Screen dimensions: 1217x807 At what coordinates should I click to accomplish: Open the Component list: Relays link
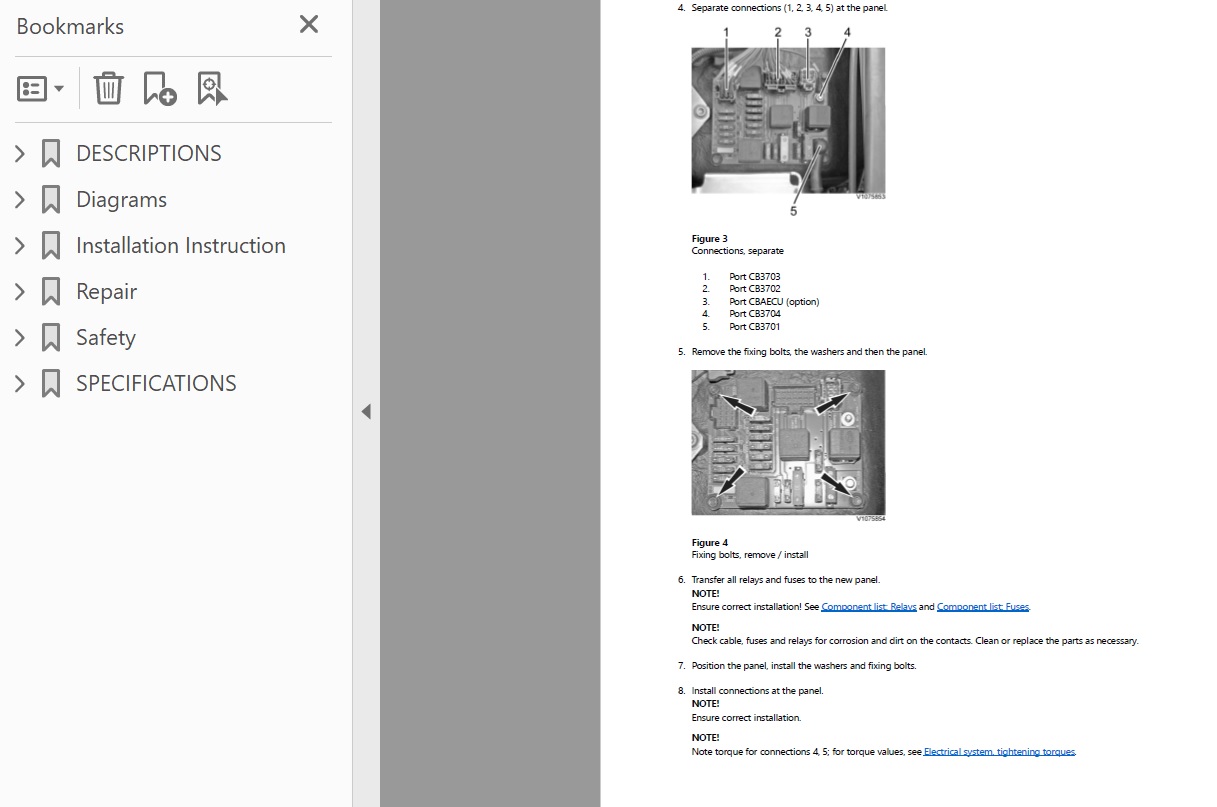point(868,607)
